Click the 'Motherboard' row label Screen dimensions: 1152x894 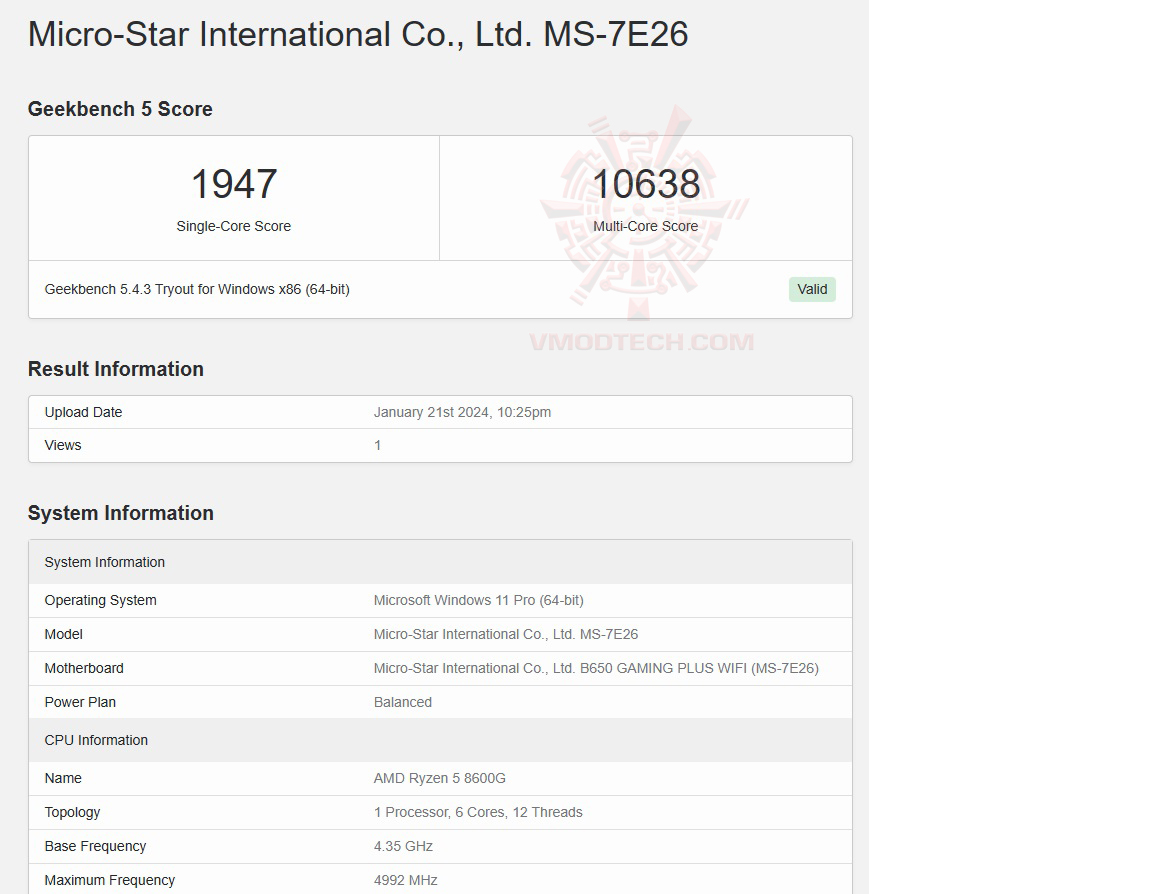tap(84, 668)
